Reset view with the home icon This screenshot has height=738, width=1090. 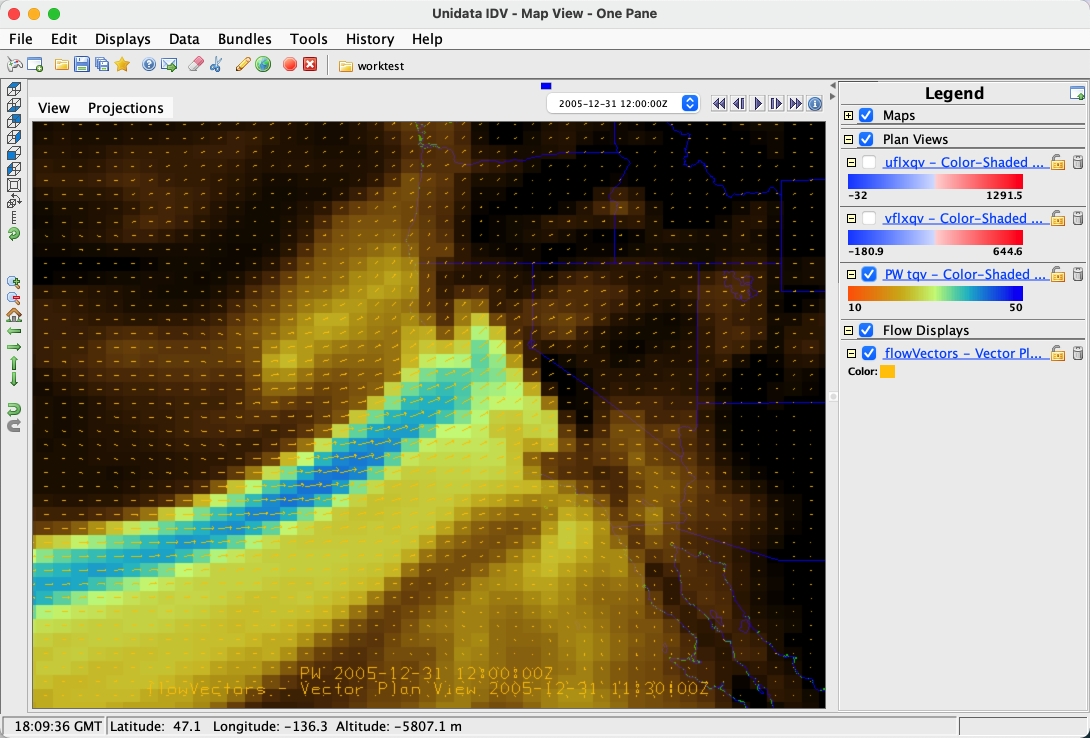click(14, 314)
